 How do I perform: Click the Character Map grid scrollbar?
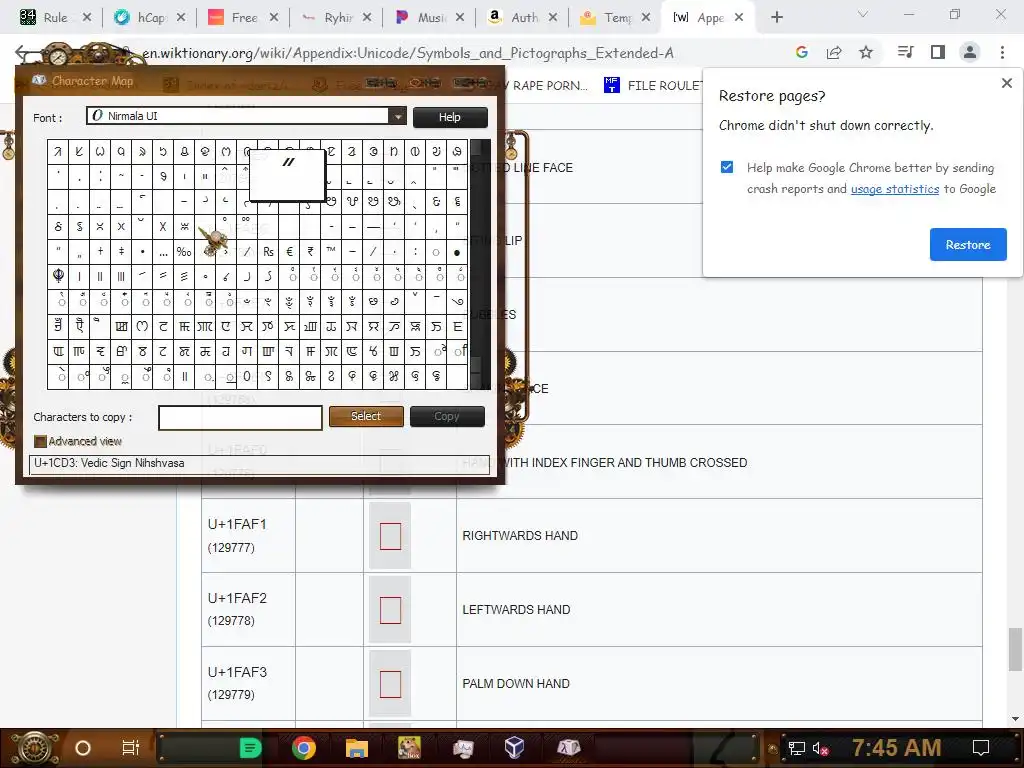[x=480, y=264]
